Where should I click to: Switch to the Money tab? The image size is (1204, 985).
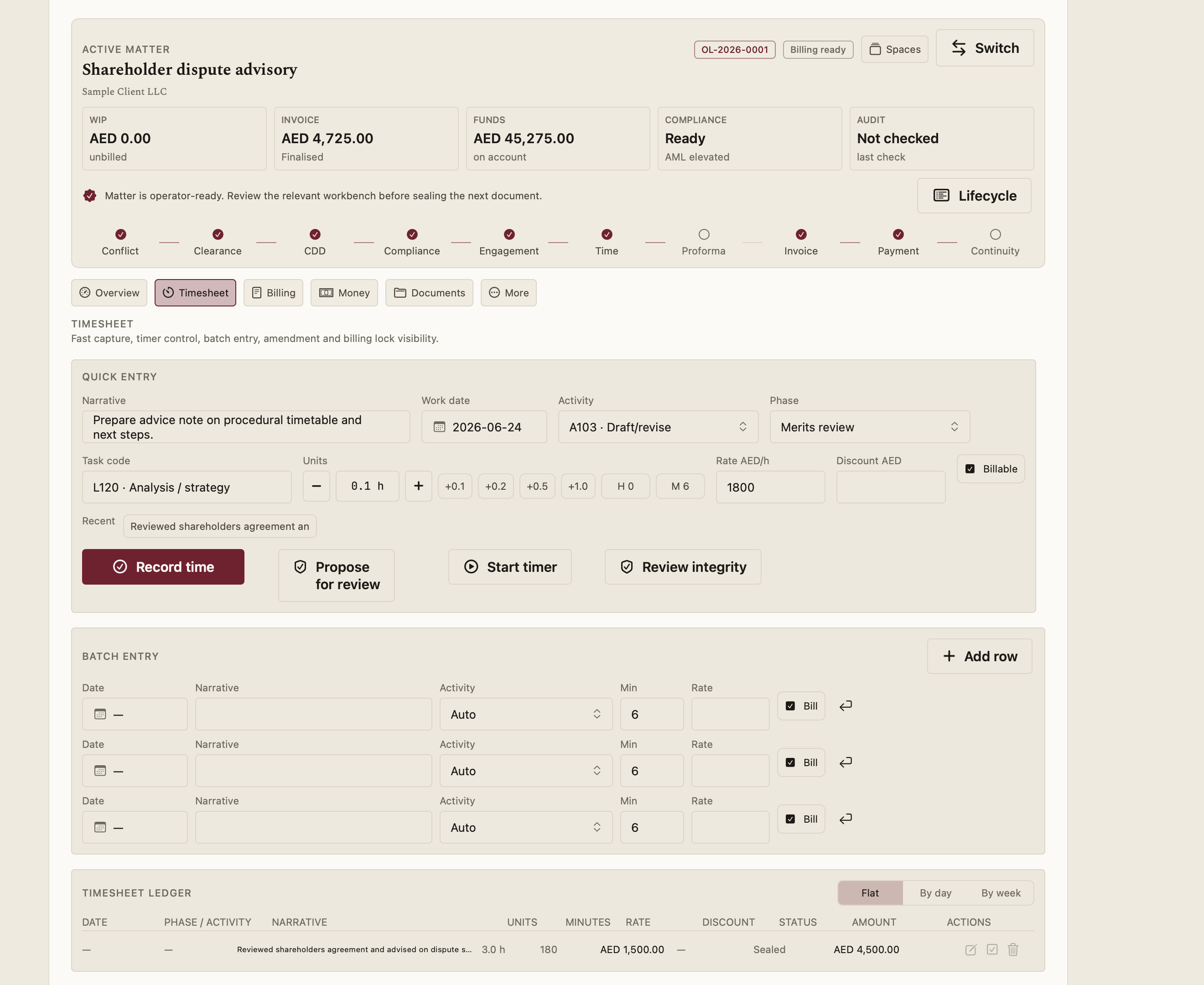click(344, 293)
